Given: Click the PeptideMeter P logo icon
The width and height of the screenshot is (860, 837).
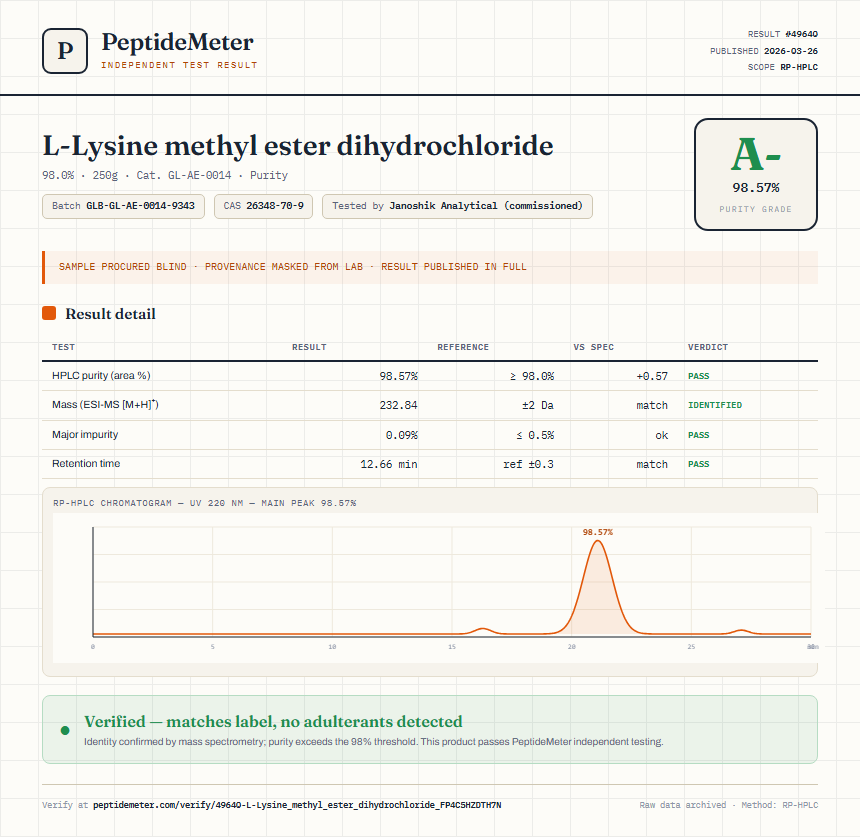Looking at the screenshot, I should (65, 51).
